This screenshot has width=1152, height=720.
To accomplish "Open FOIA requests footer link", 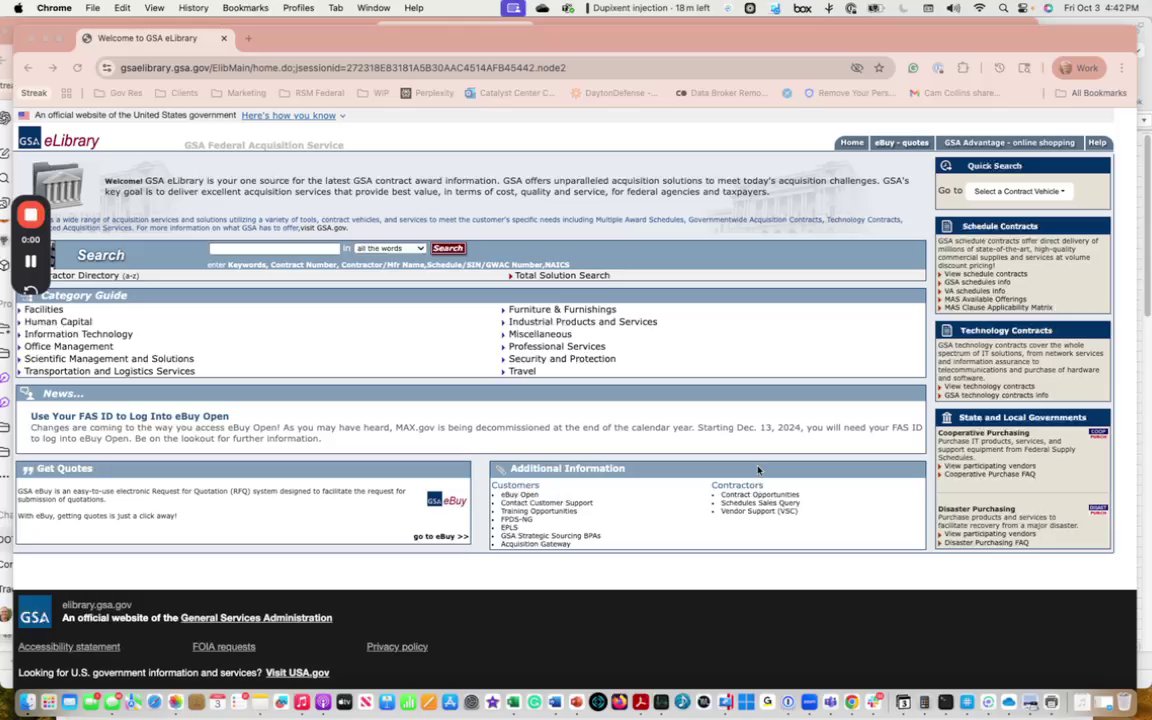I will (224, 647).
